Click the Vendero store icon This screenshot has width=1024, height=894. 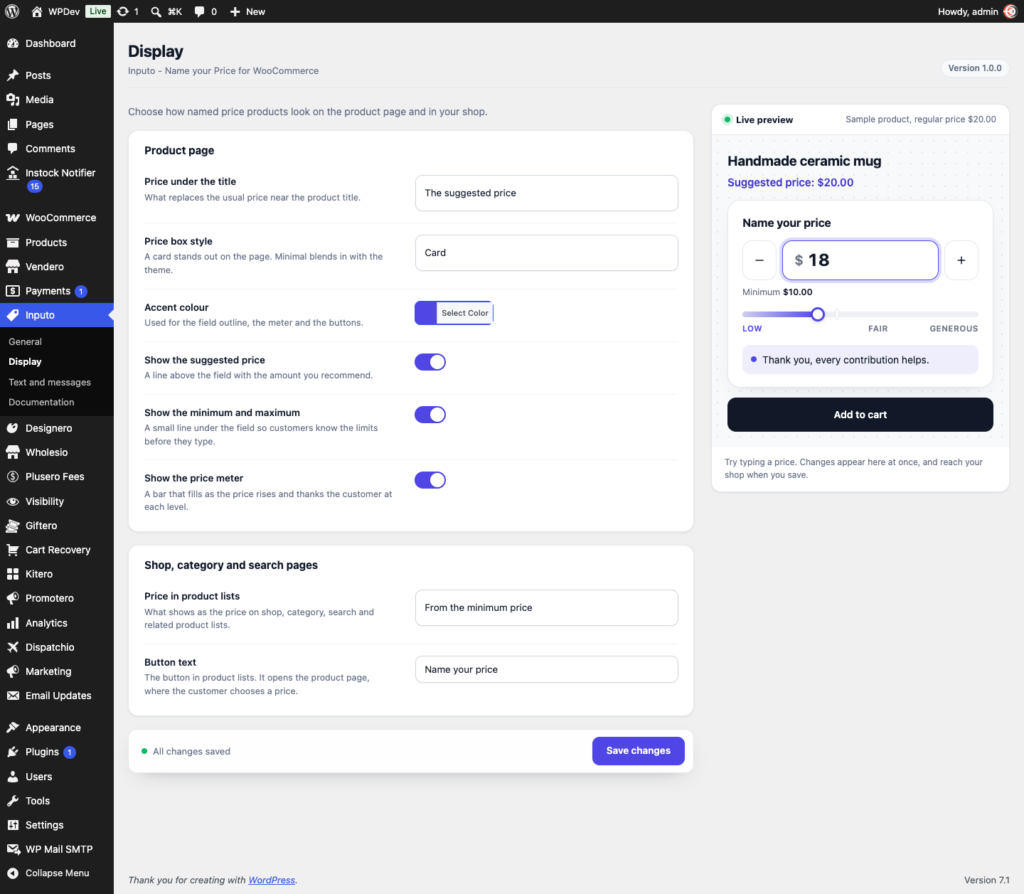pyautogui.click(x=12, y=266)
